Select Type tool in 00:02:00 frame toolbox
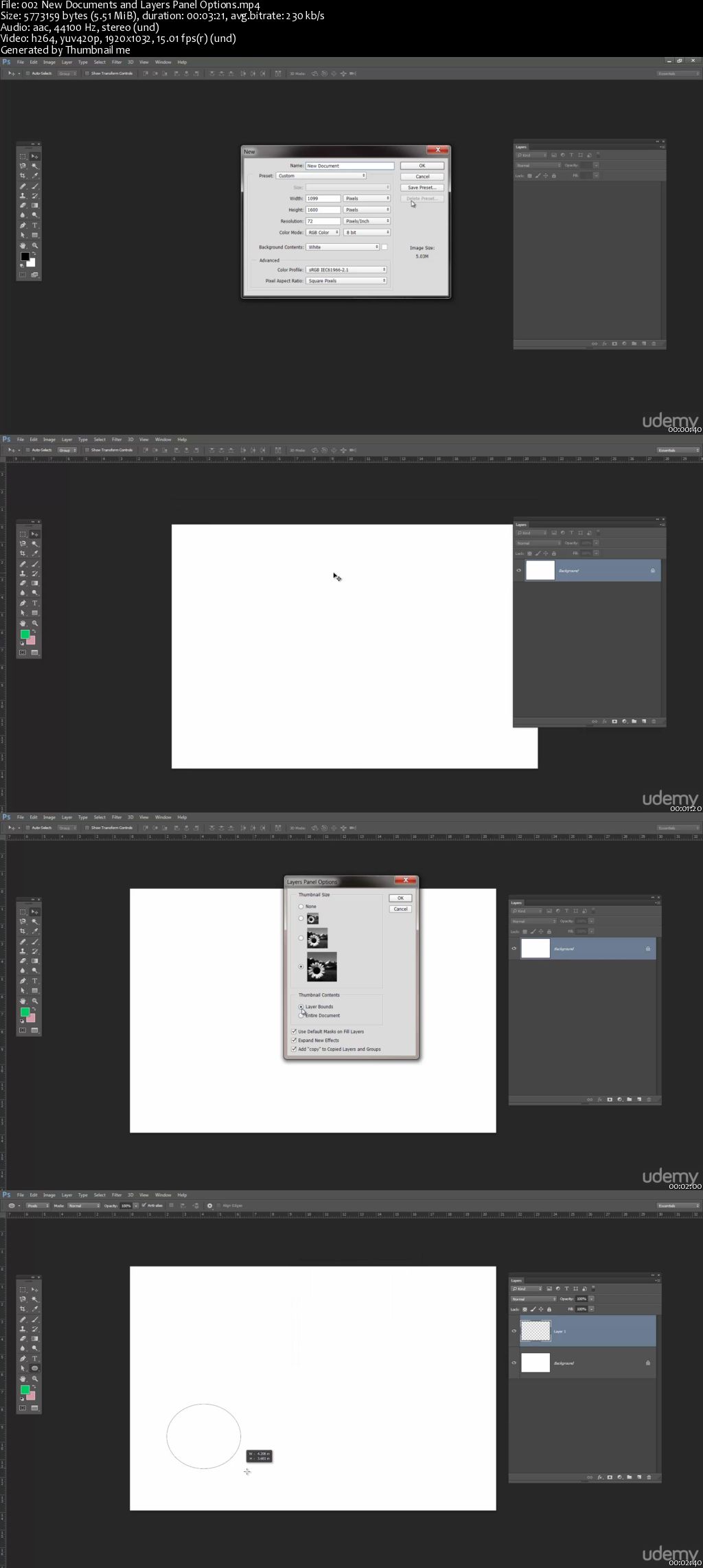The height and width of the screenshot is (1568, 703). pyautogui.click(x=35, y=981)
